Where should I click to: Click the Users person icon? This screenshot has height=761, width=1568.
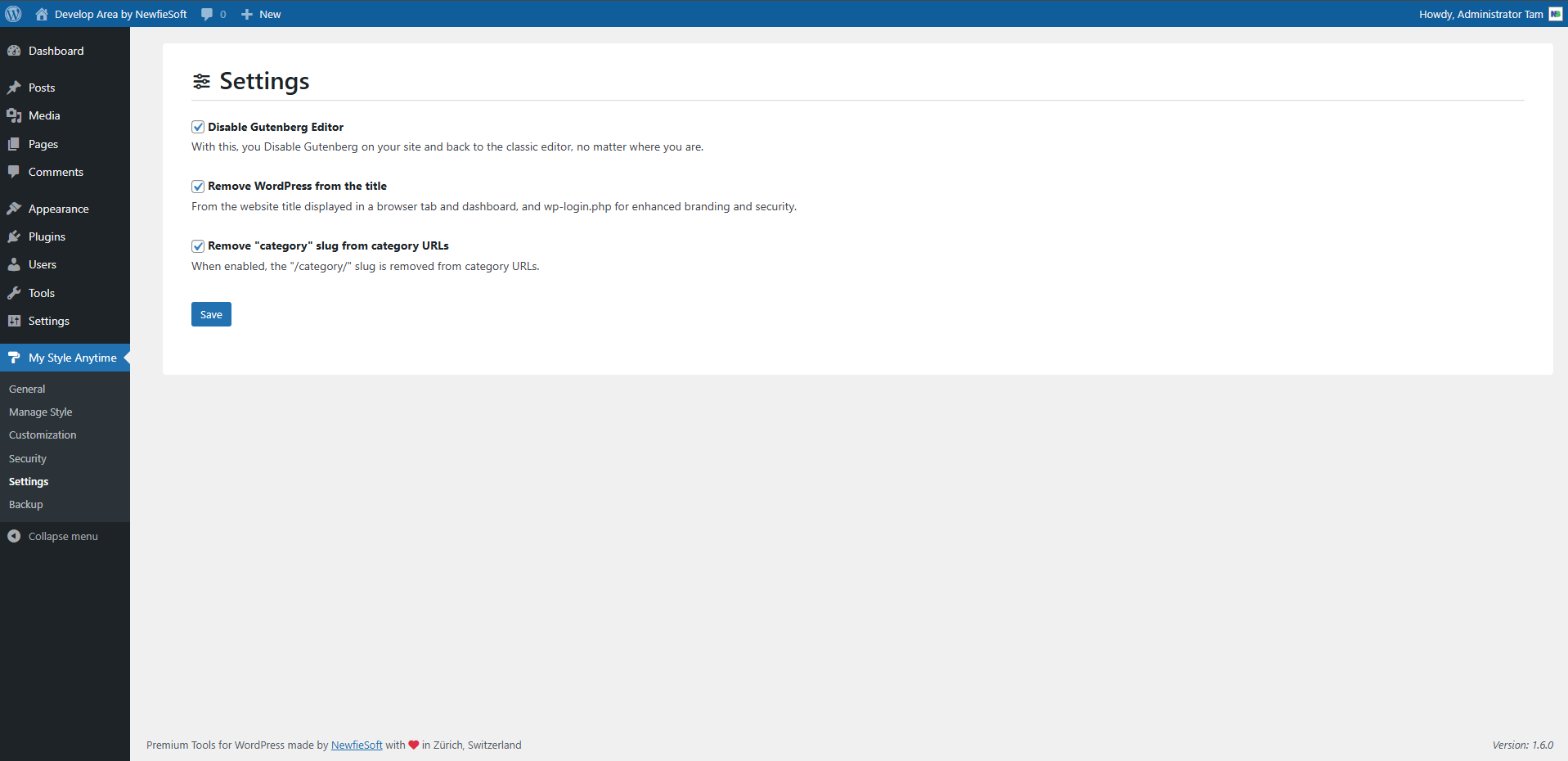coord(14,264)
